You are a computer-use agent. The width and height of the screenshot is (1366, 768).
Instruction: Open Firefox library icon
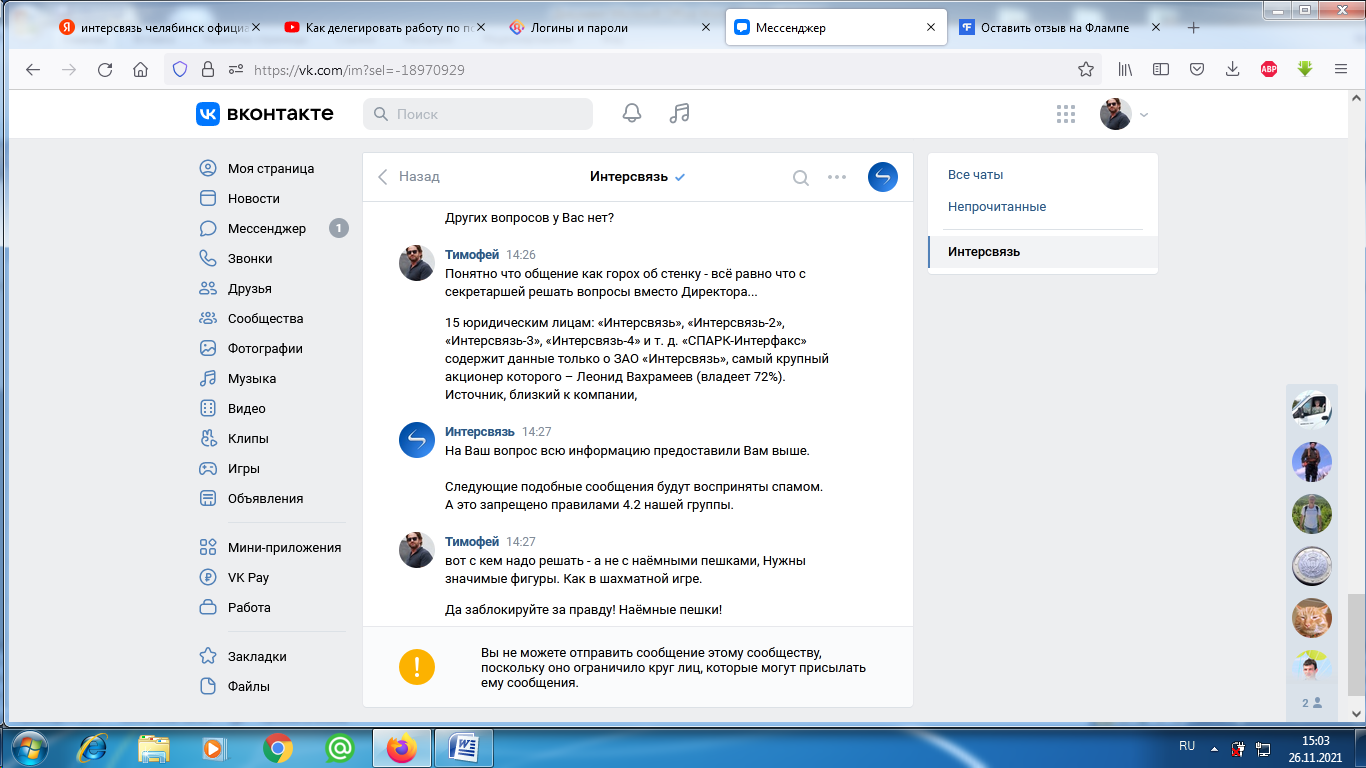tap(1125, 69)
